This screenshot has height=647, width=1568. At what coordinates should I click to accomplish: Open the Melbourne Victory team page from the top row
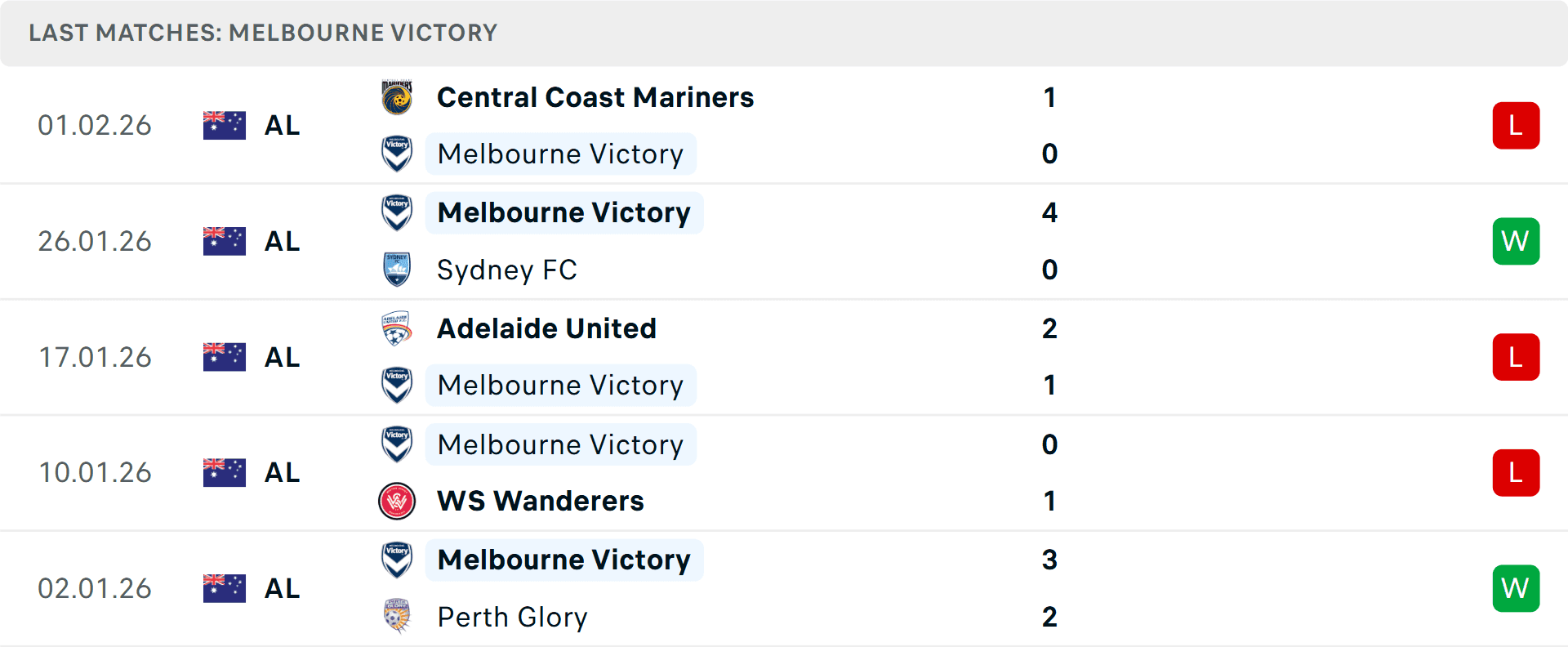point(561,154)
